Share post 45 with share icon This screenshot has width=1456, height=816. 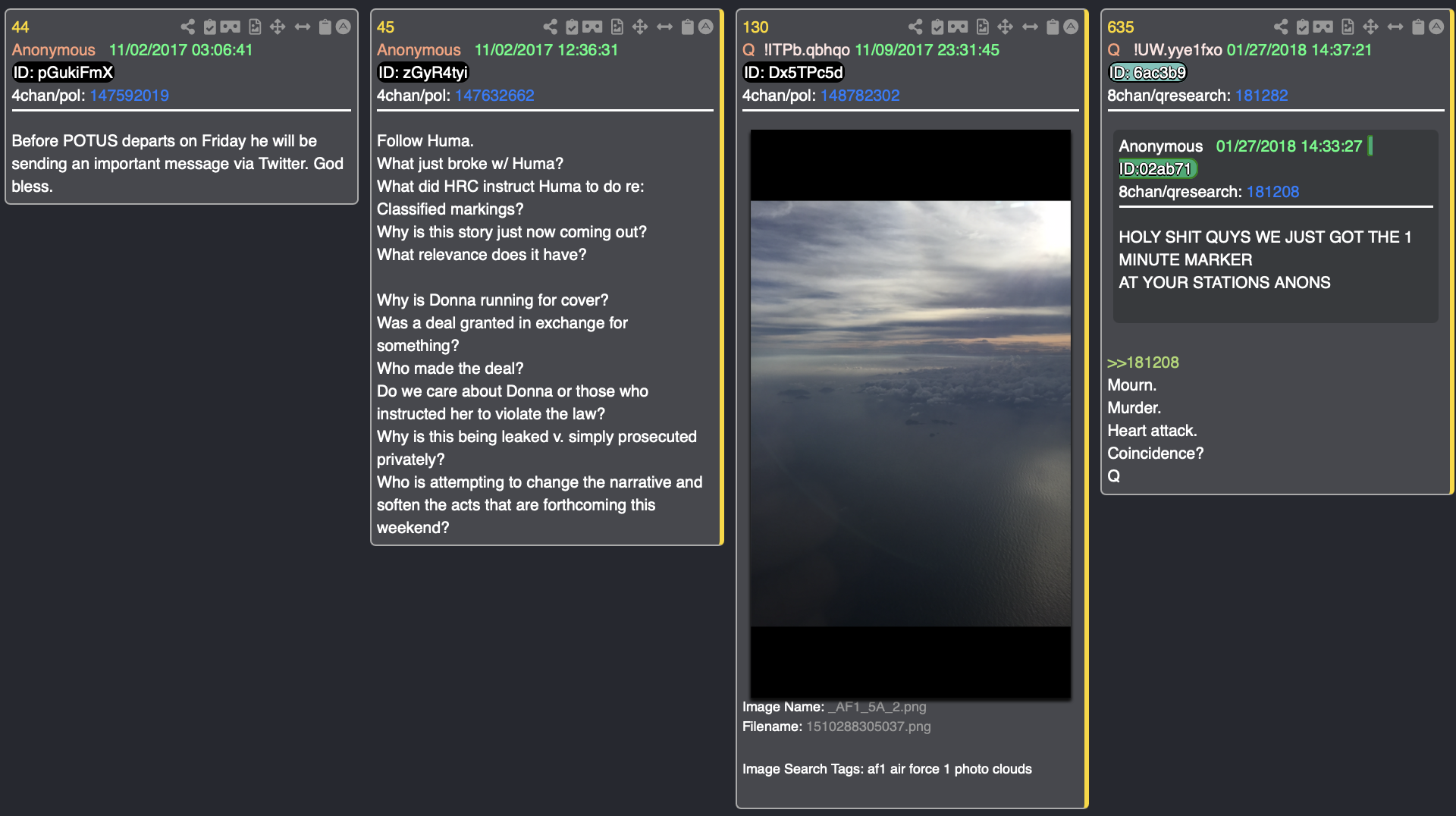tap(551, 27)
